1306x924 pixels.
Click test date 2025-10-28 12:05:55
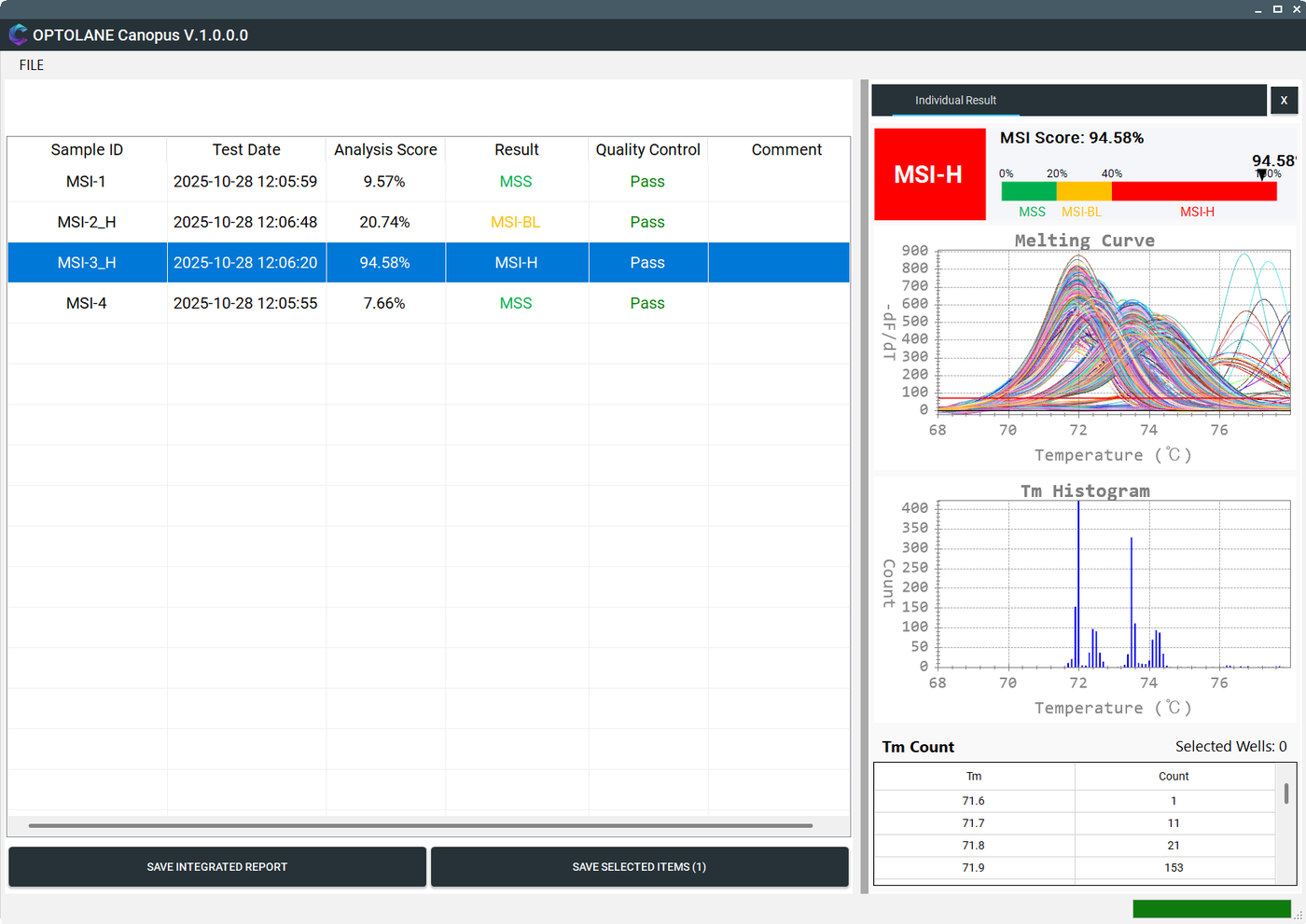coord(245,303)
